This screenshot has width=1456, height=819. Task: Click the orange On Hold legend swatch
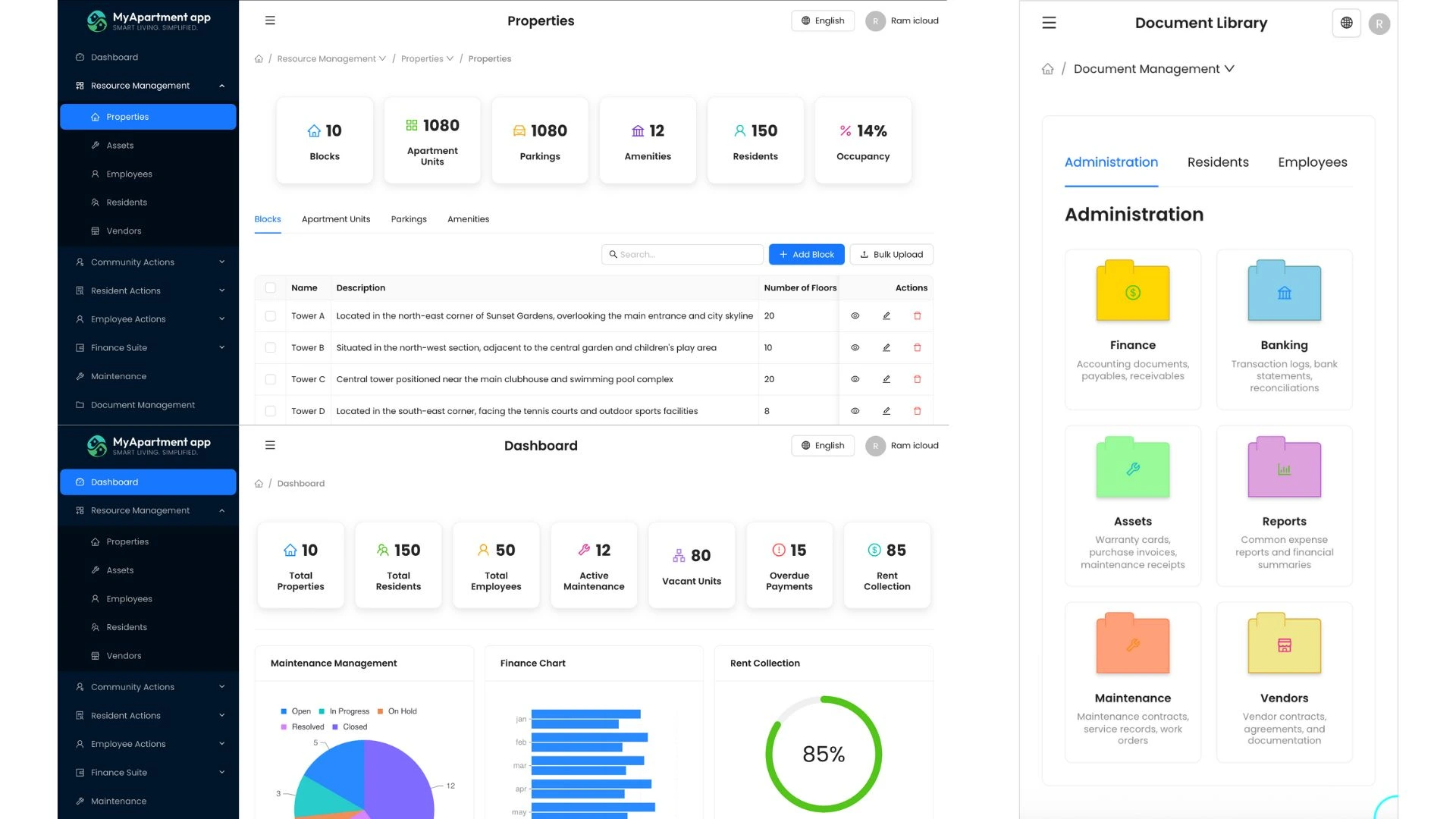click(380, 711)
